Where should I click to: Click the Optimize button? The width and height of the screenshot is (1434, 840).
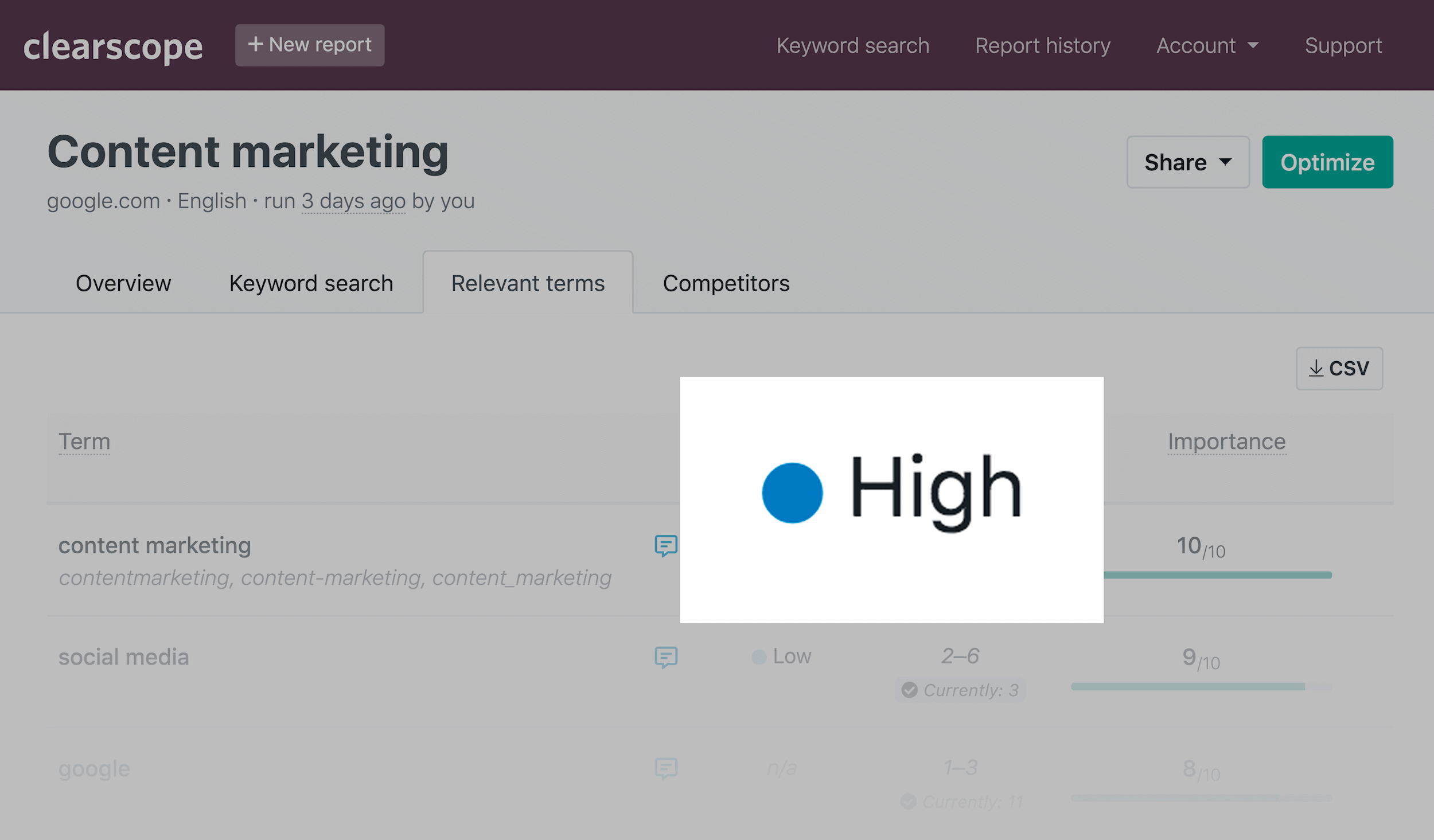[x=1327, y=162]
